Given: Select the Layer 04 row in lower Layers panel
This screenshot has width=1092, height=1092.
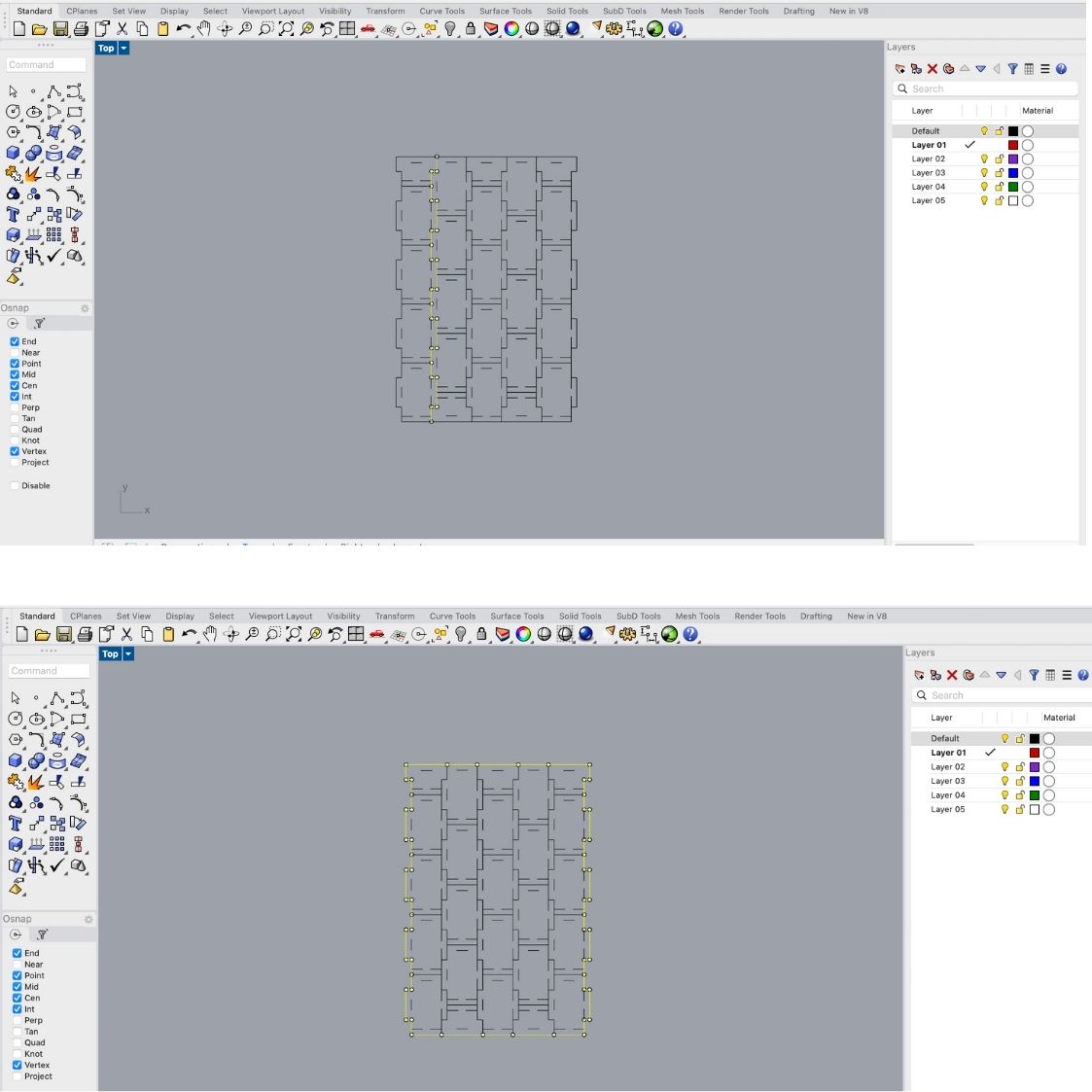Looking at the screenshot, I should click(948, 795).
